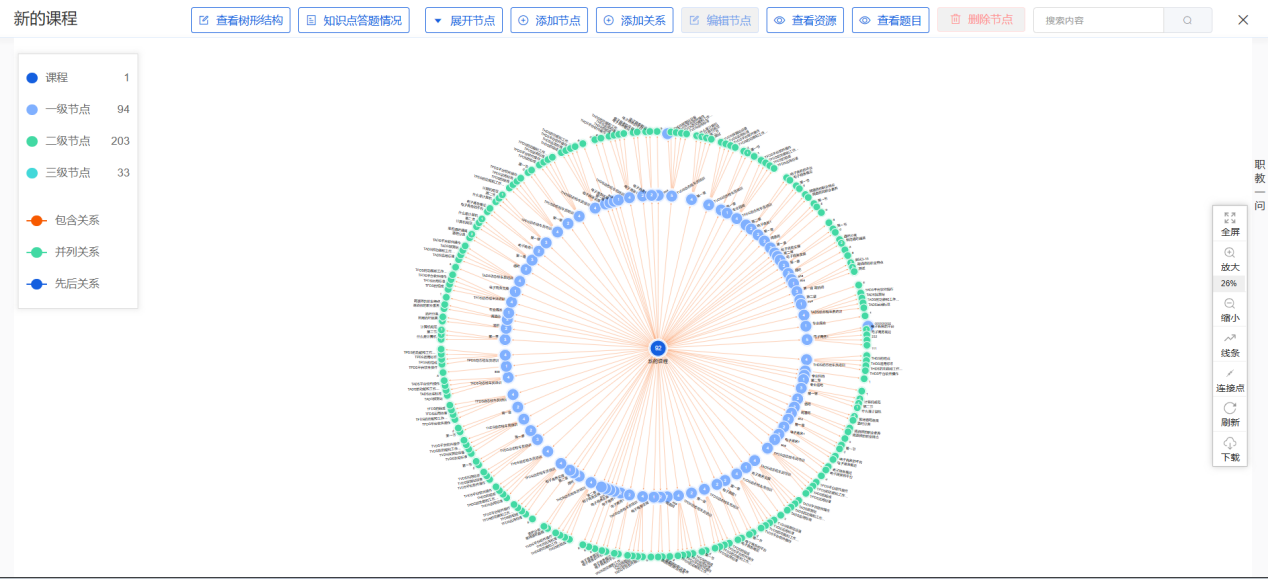Zoom out with the 缩小 magnifier icon
Viewport: 1268px width, 579px height.
point(1229,303)
